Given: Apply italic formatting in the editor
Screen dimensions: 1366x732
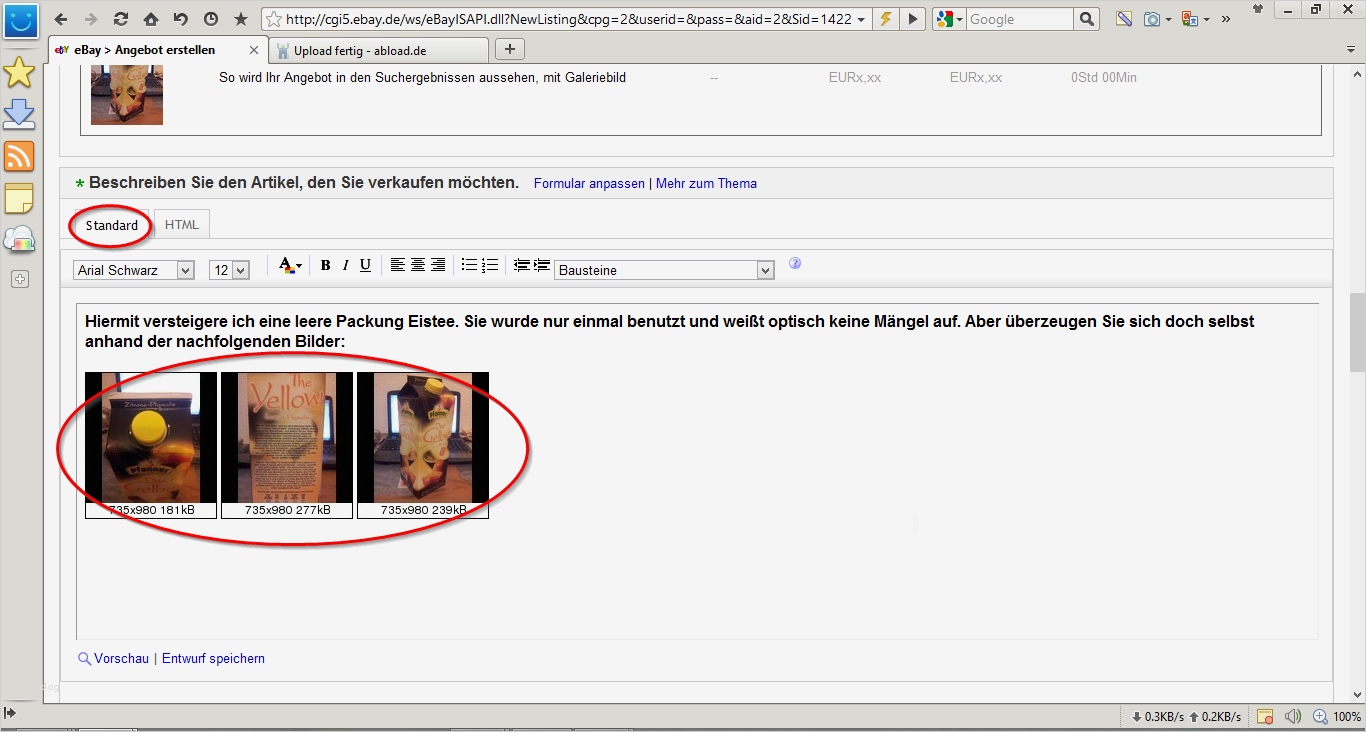Looking at the screenshot, I should (345, 265).
